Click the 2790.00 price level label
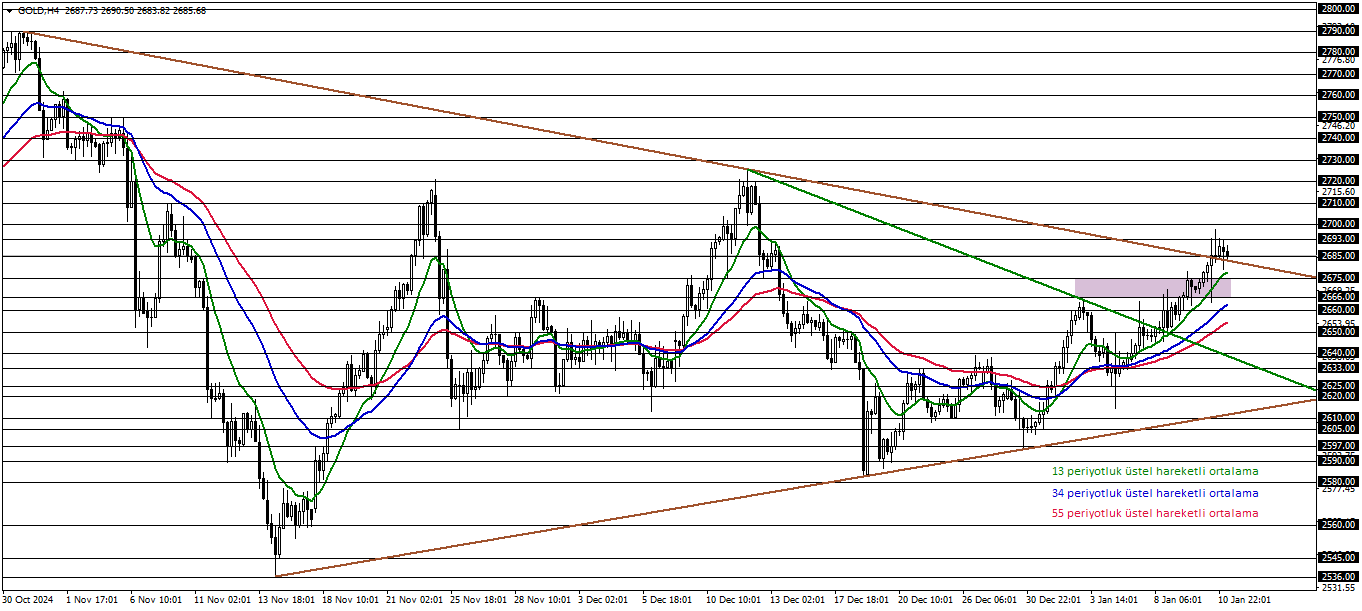This screenshot has width=1362, height=611. tap(1337, 31)
